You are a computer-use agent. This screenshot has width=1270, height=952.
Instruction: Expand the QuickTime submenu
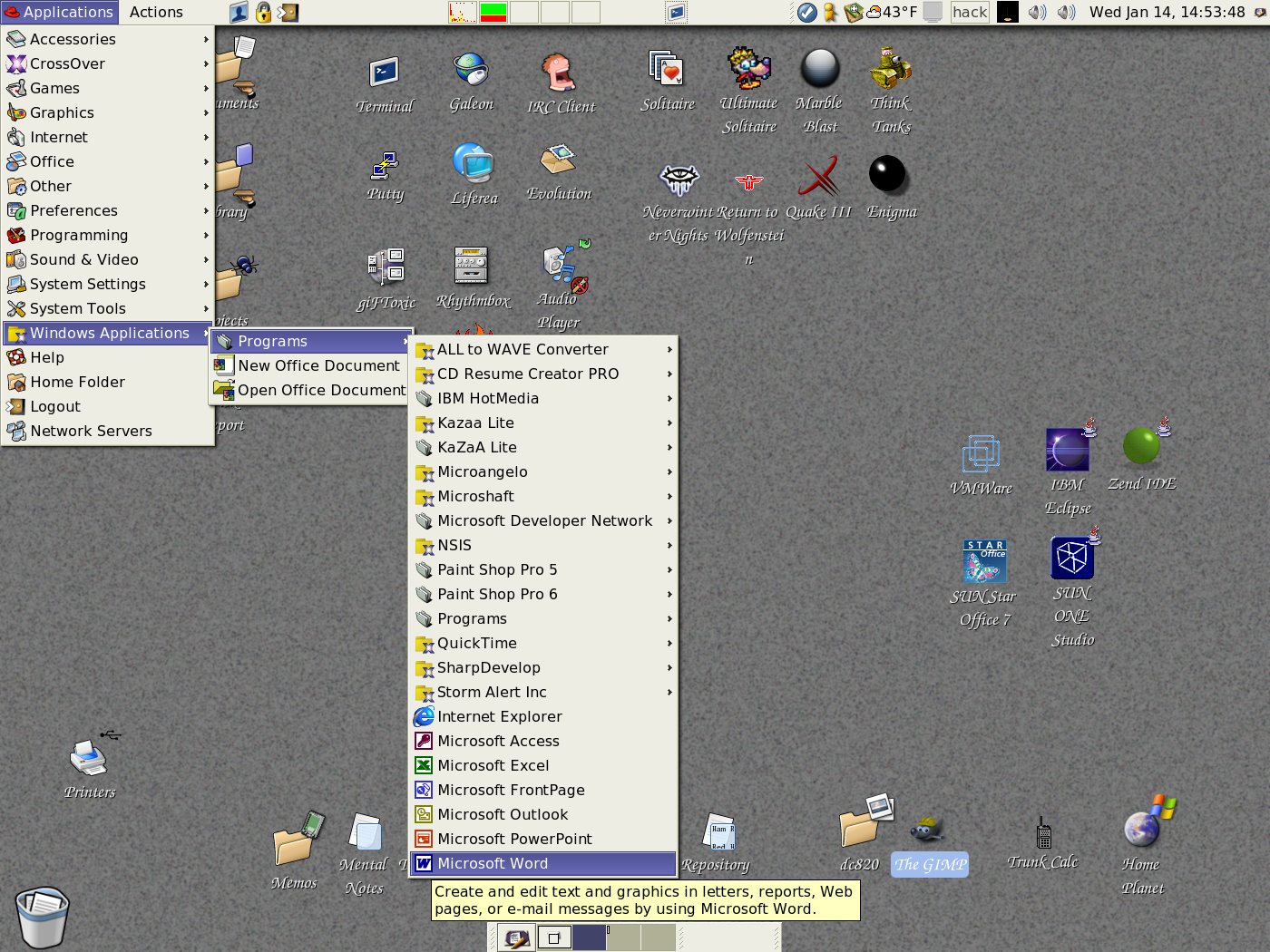coord(544,643)
